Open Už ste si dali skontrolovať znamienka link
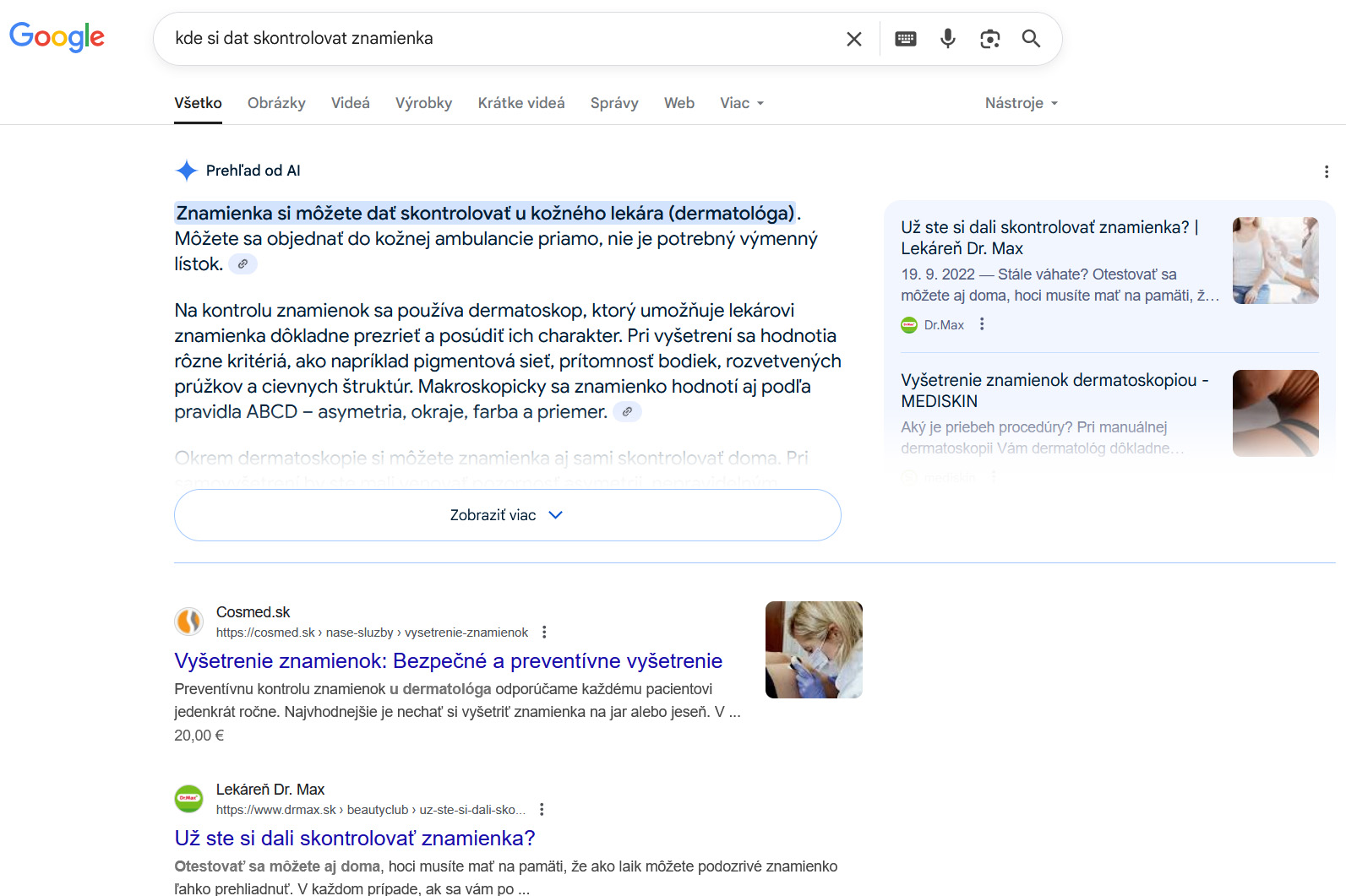The height and width of the screenshot is (896, 1346). 355,838
